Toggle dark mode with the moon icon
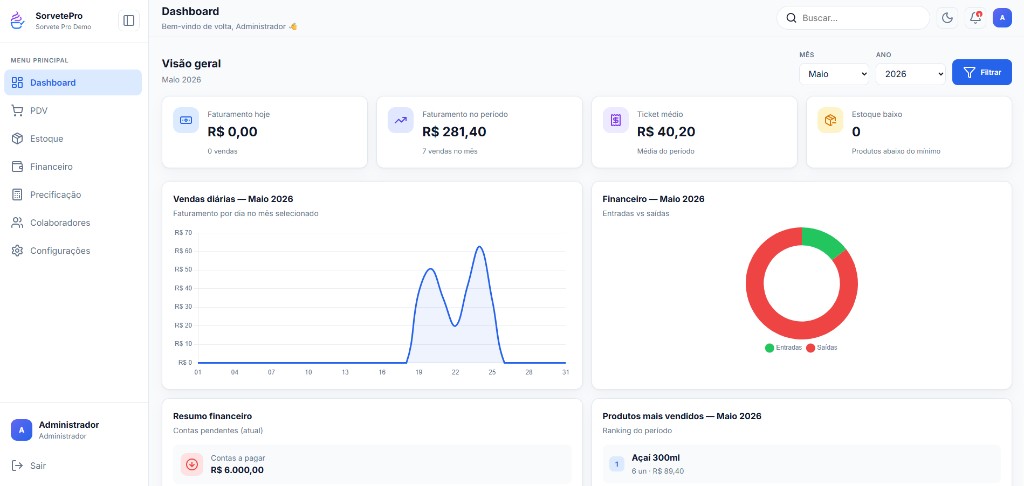Screen dimensions: 1024x486 pos(947,18)
